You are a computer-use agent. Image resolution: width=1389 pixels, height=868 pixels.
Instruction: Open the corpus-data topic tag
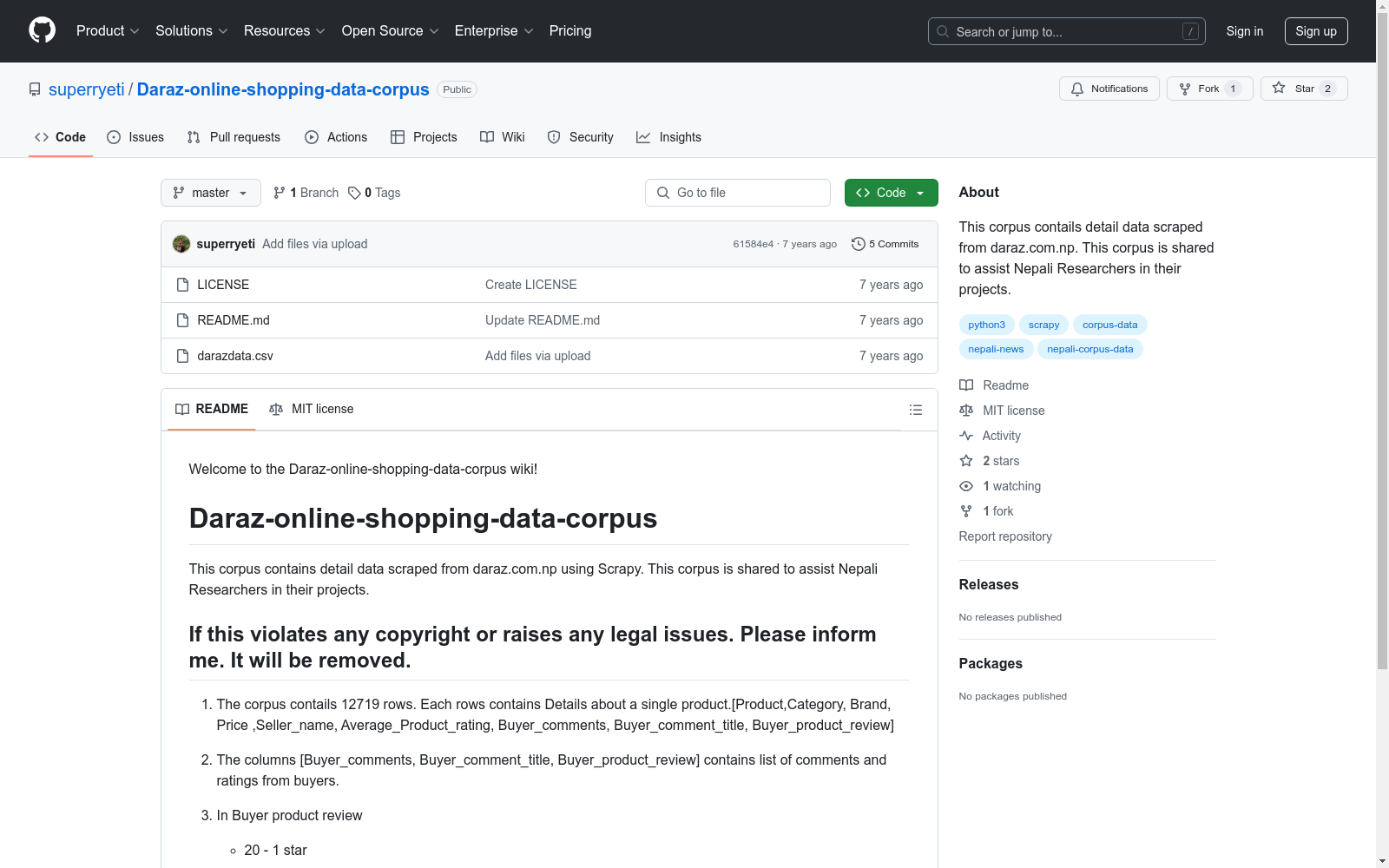[x=1110, y=325]
